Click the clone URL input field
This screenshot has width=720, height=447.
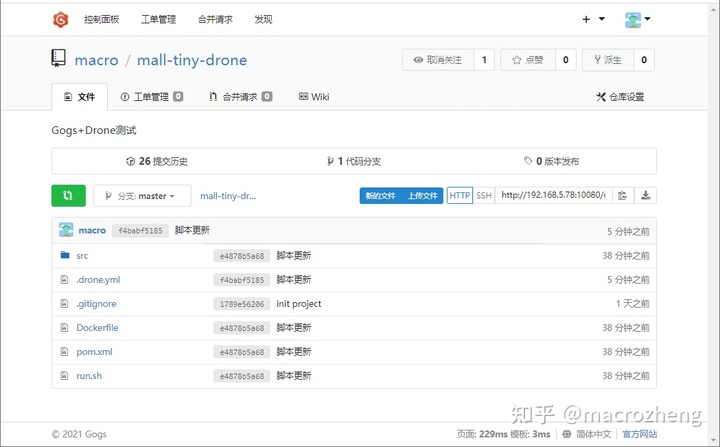(553, 196)
